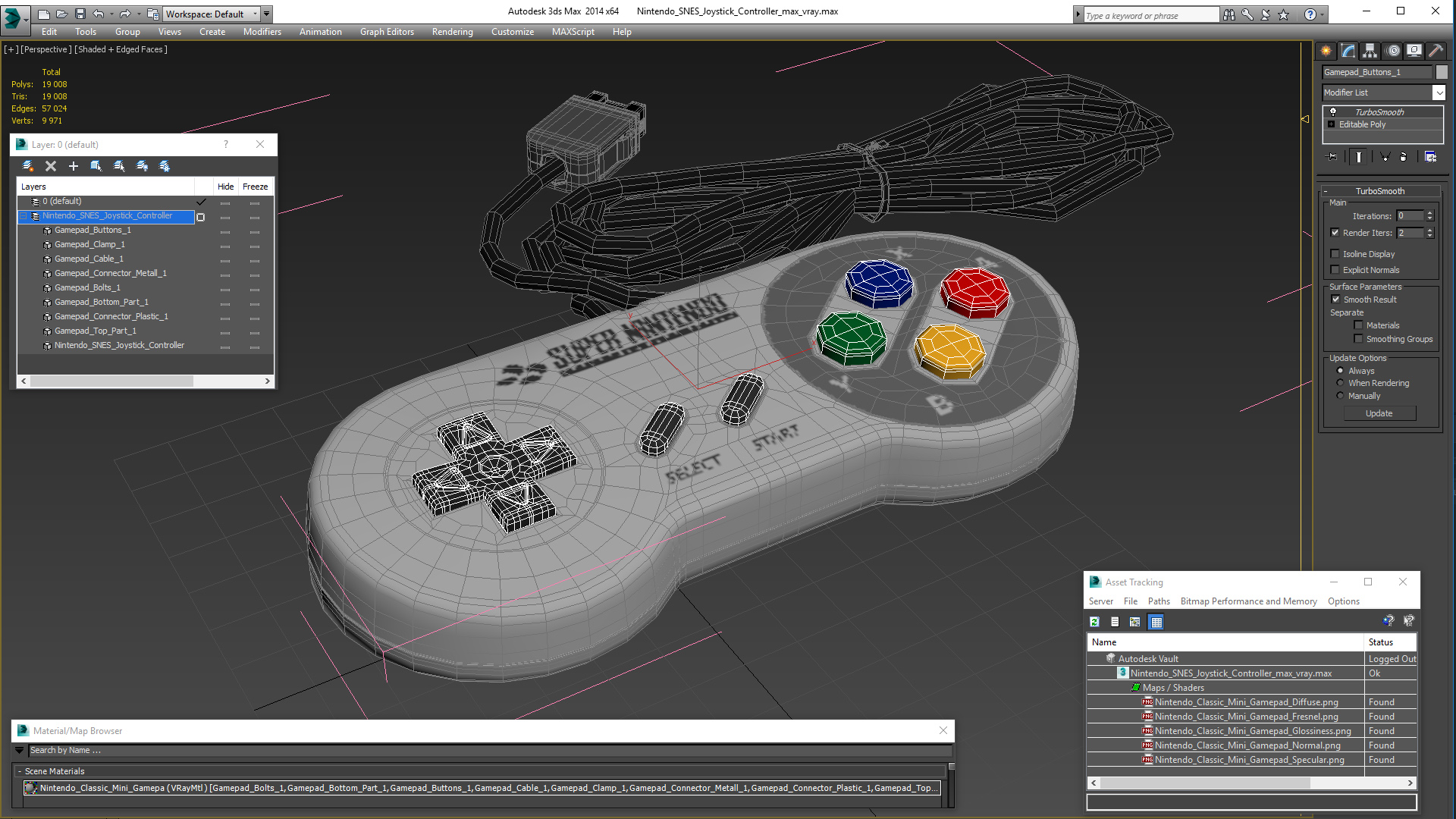Select the Manually update option
1456x819 pixels.
(x=1340, y=396)
